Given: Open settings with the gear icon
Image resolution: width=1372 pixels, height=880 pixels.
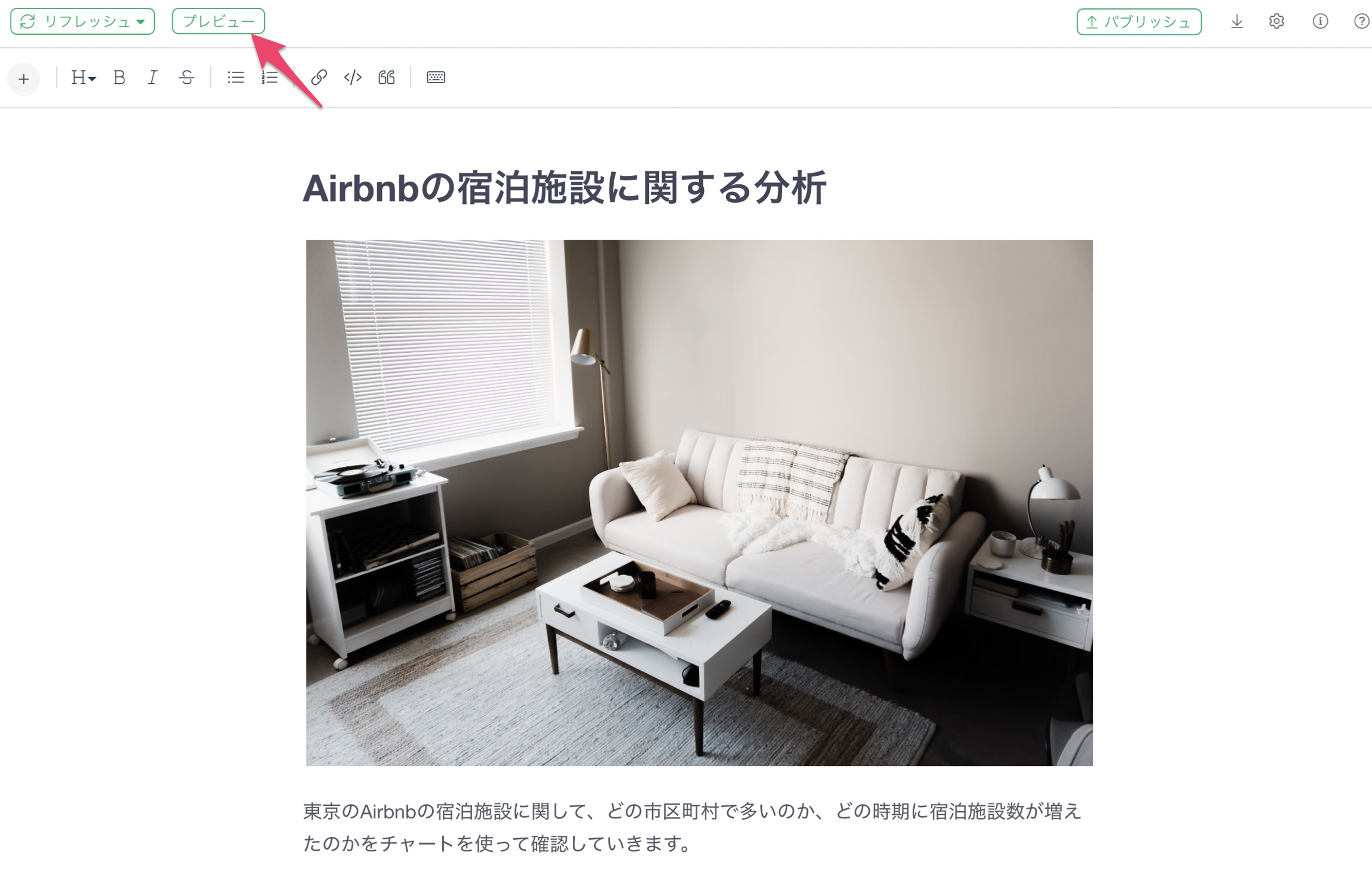Looking at the screenshot, I should click(1276, 22).
